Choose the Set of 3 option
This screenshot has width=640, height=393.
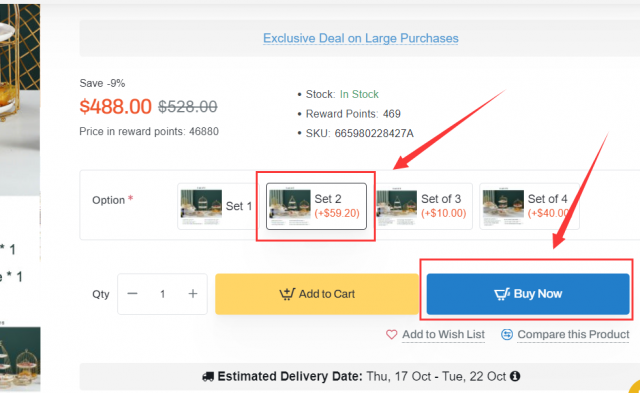point(423,206)
